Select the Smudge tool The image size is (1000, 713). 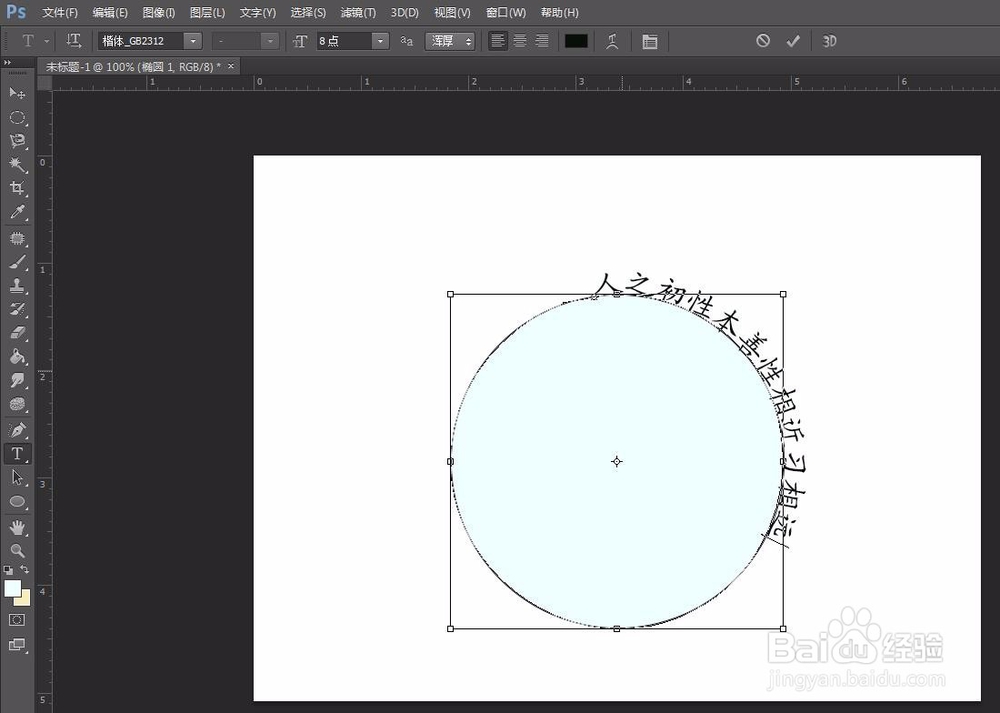[17, 381]
